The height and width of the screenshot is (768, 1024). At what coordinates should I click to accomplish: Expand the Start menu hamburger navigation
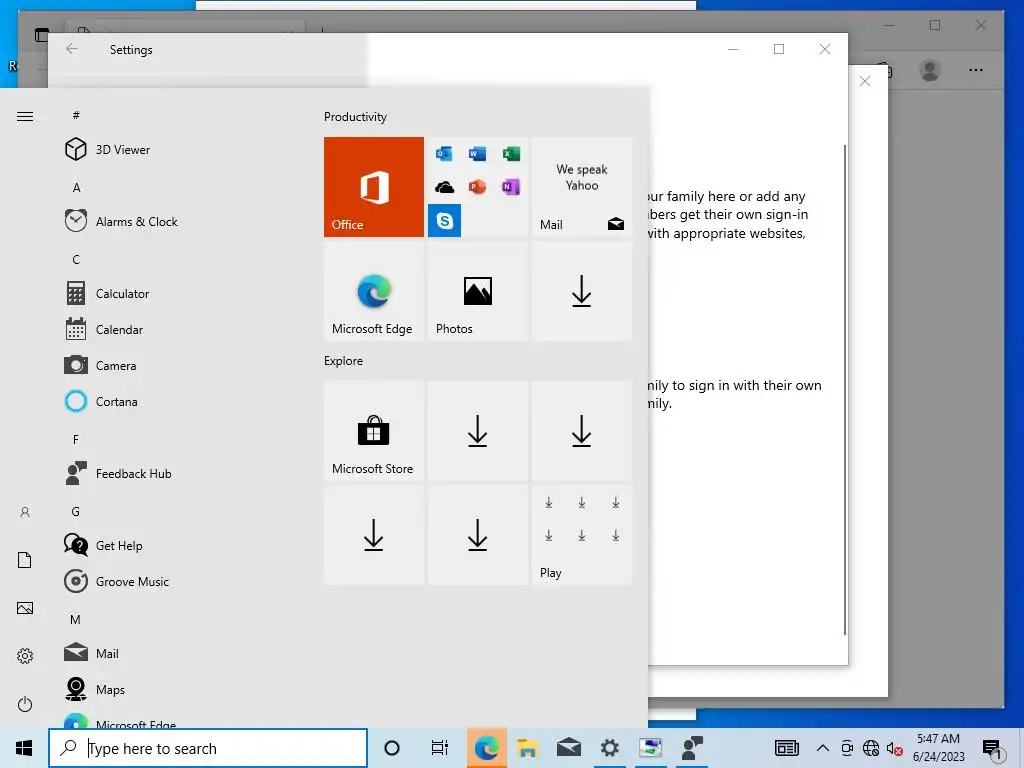25,116
